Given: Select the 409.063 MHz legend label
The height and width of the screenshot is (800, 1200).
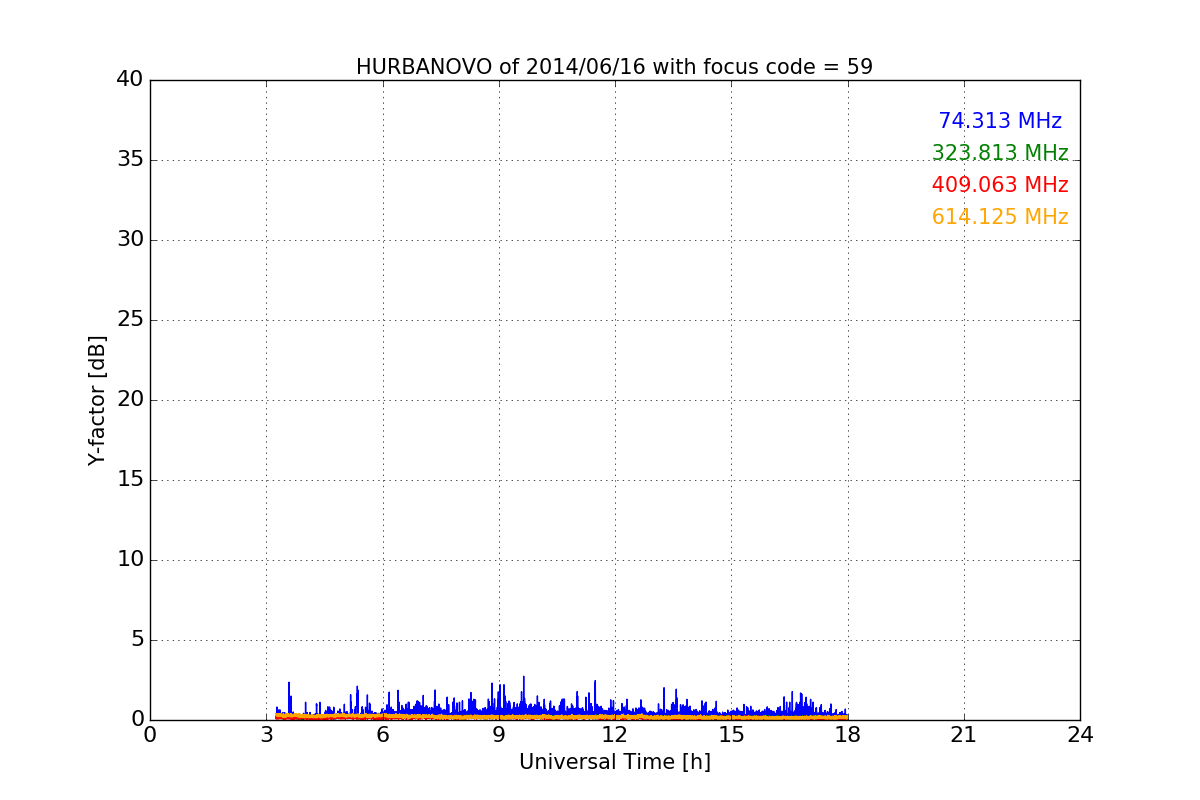Looking at the screenshot, I should point(1000,185).
